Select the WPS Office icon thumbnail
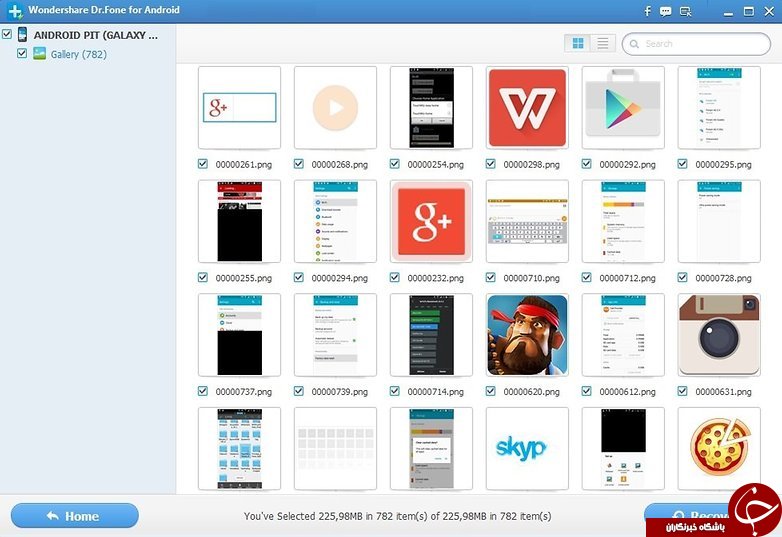The height and width of the screenshot is (537, 782). [527, 108]
